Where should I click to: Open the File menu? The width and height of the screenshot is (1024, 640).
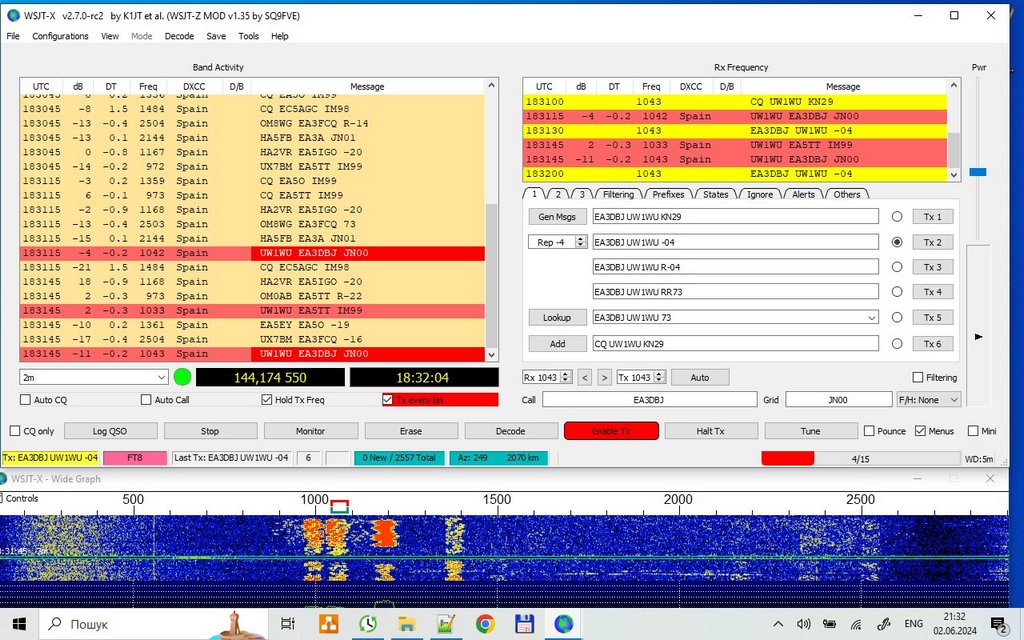13,36
